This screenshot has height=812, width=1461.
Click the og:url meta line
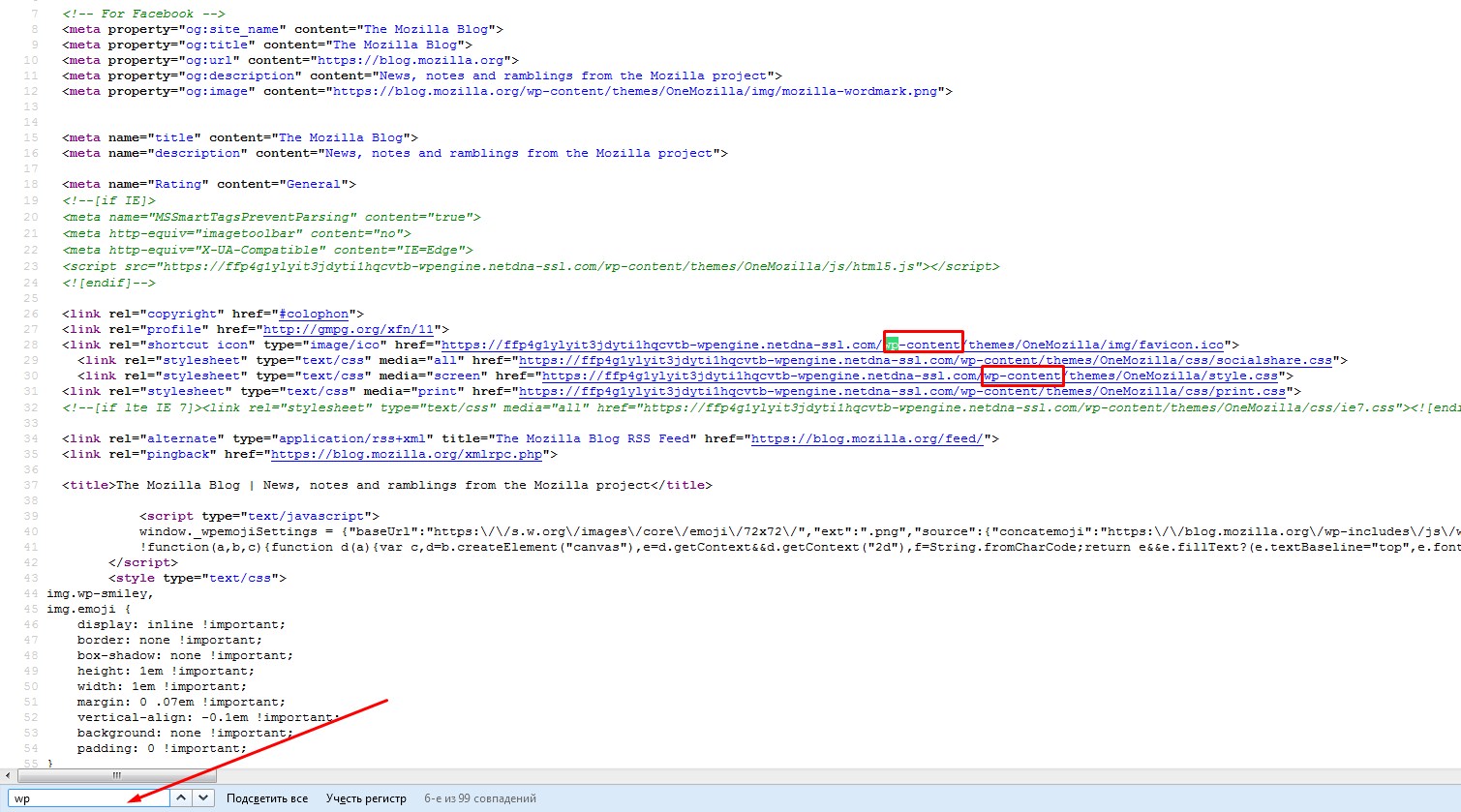tap(290, 60)
